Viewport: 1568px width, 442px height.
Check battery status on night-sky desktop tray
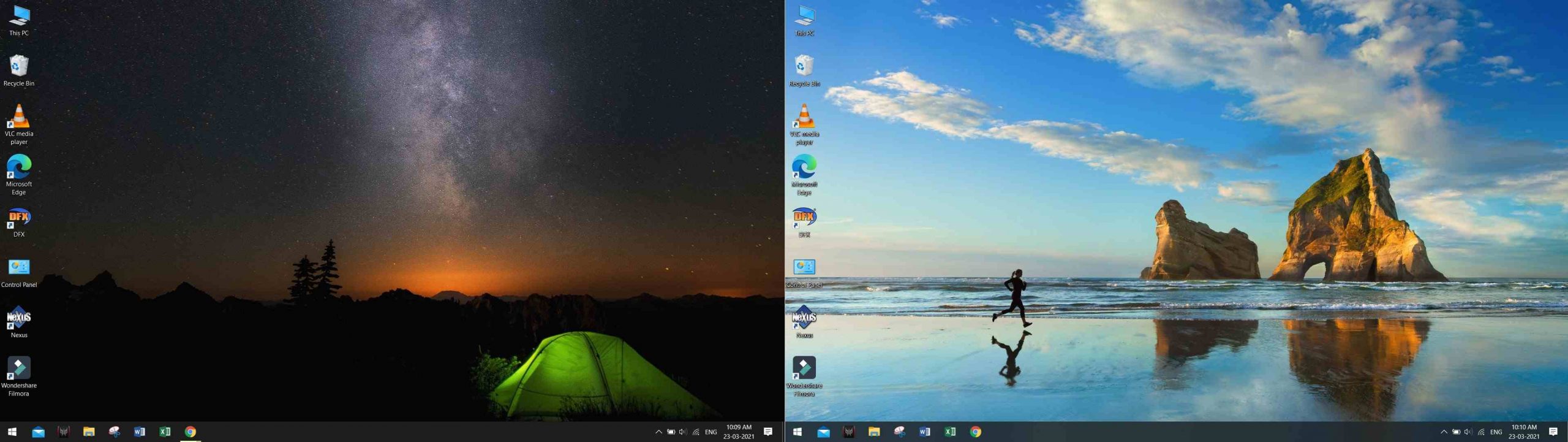click(x=671, y=432)
